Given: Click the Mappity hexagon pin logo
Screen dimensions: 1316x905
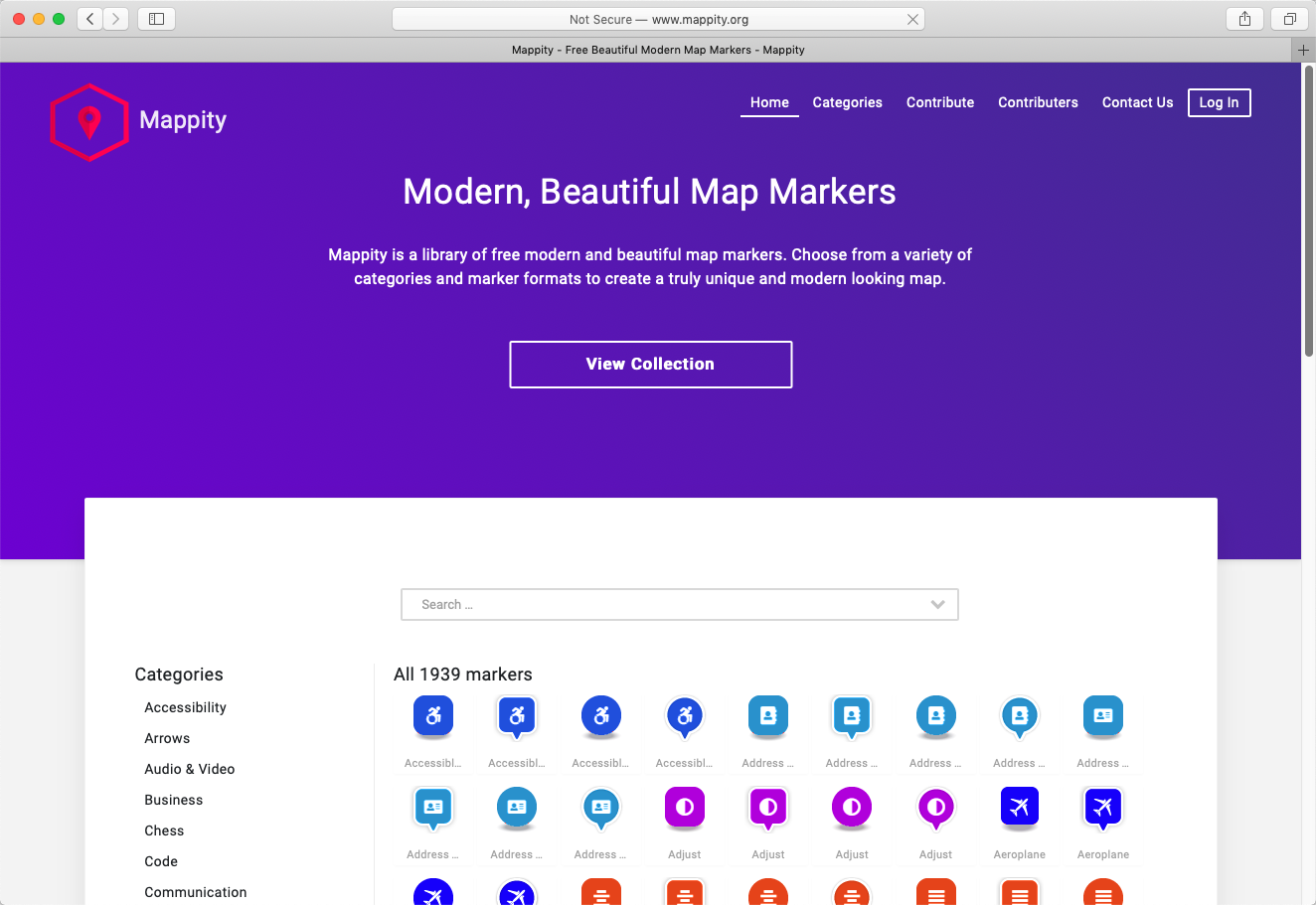Looking at the screenshot, I should pyautogui.click(x=89, y=122).
